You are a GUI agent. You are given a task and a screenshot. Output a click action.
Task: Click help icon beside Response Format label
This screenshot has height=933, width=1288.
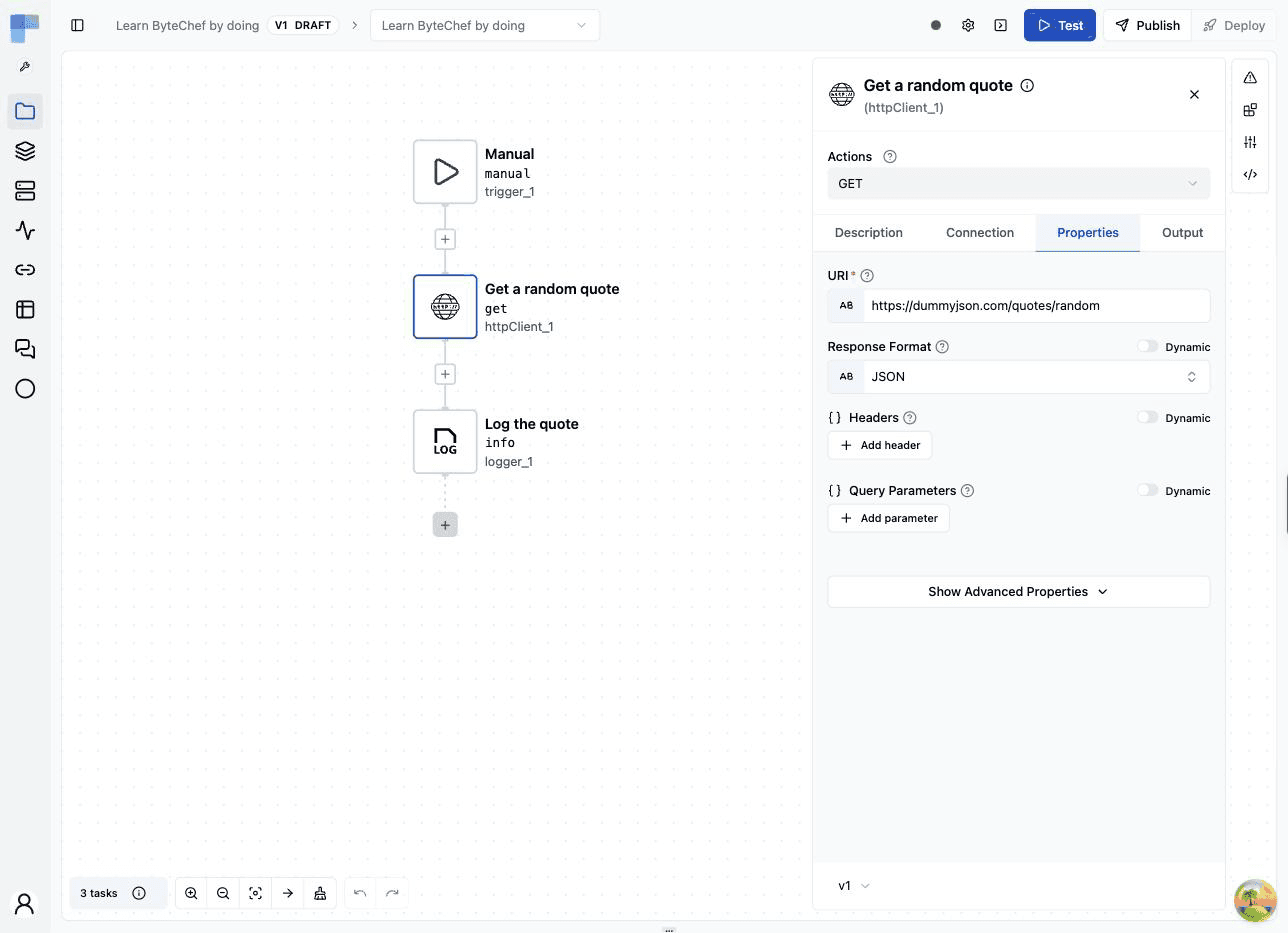[942, 347]
